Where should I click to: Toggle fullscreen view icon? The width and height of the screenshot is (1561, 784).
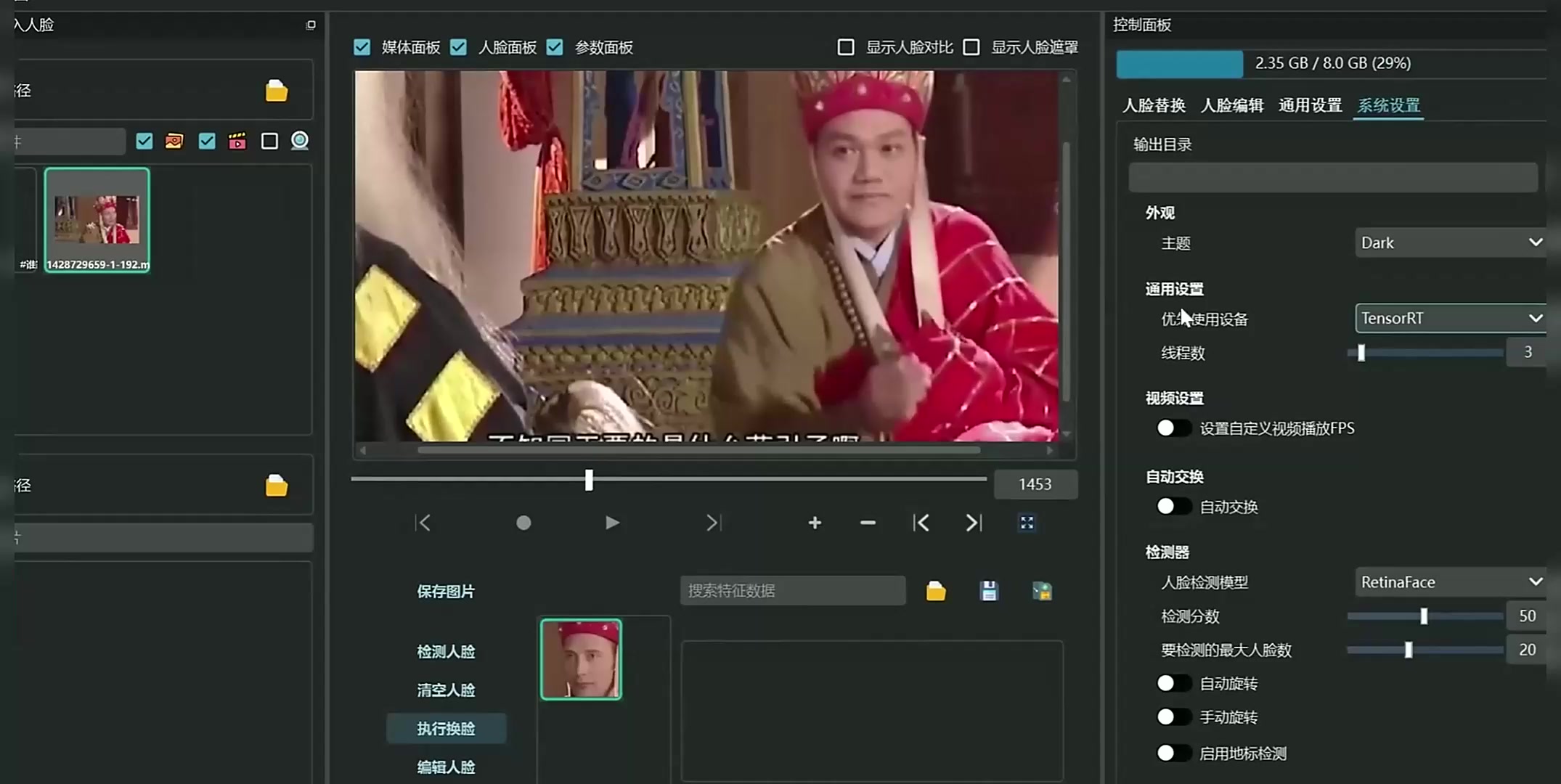1027,523
